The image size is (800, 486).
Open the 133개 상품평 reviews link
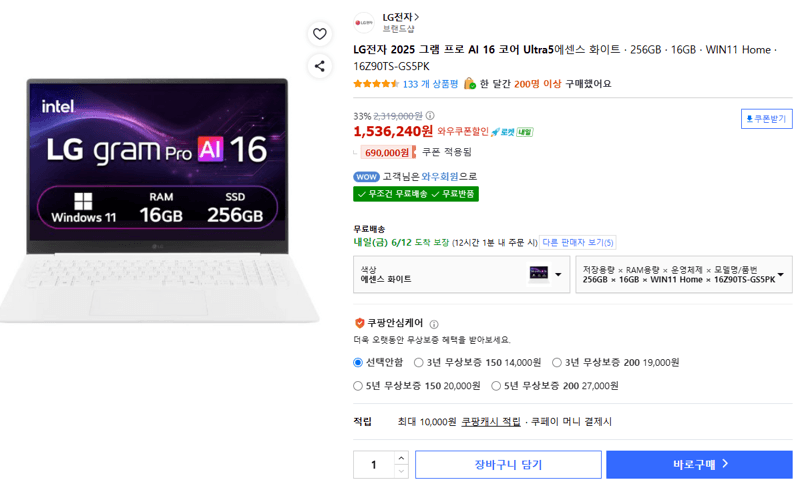[x=430, y=84]
